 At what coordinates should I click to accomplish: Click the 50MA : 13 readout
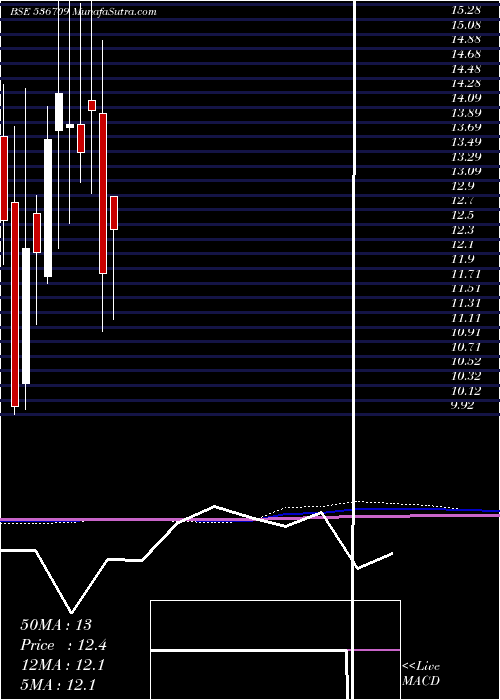[56, 625]
